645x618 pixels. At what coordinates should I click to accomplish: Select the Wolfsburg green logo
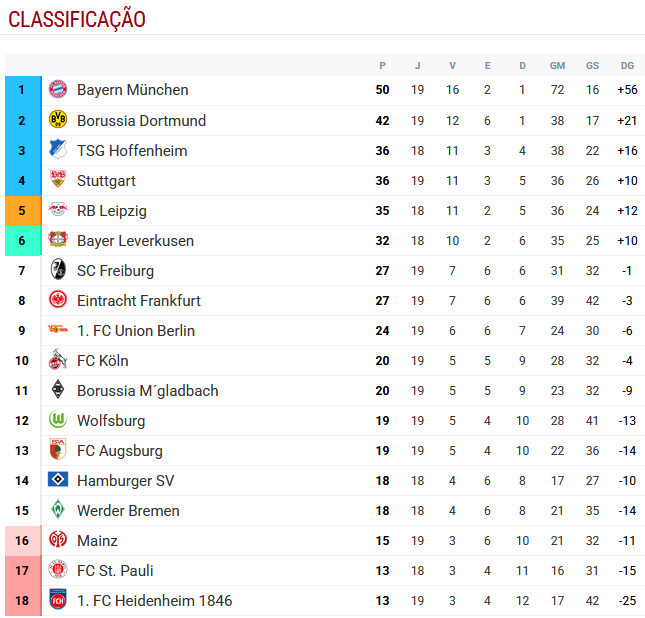[x=58, y=420]
